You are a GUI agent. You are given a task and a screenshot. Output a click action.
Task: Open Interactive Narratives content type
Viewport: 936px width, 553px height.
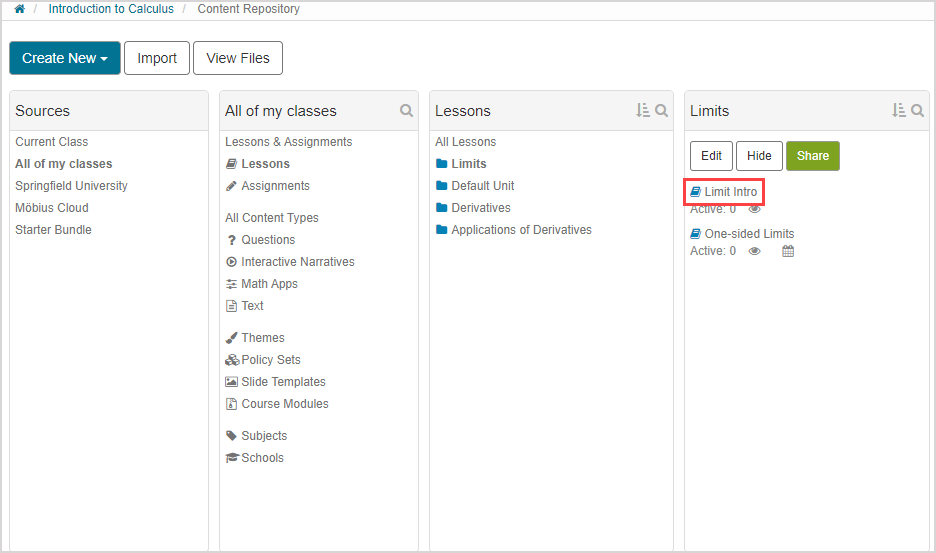coord(297,262)
